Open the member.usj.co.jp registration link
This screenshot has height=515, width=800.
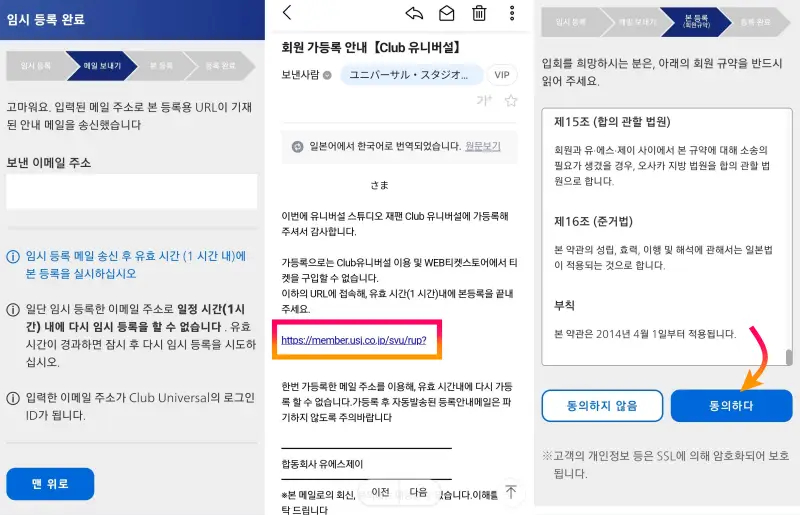(354, 340)
